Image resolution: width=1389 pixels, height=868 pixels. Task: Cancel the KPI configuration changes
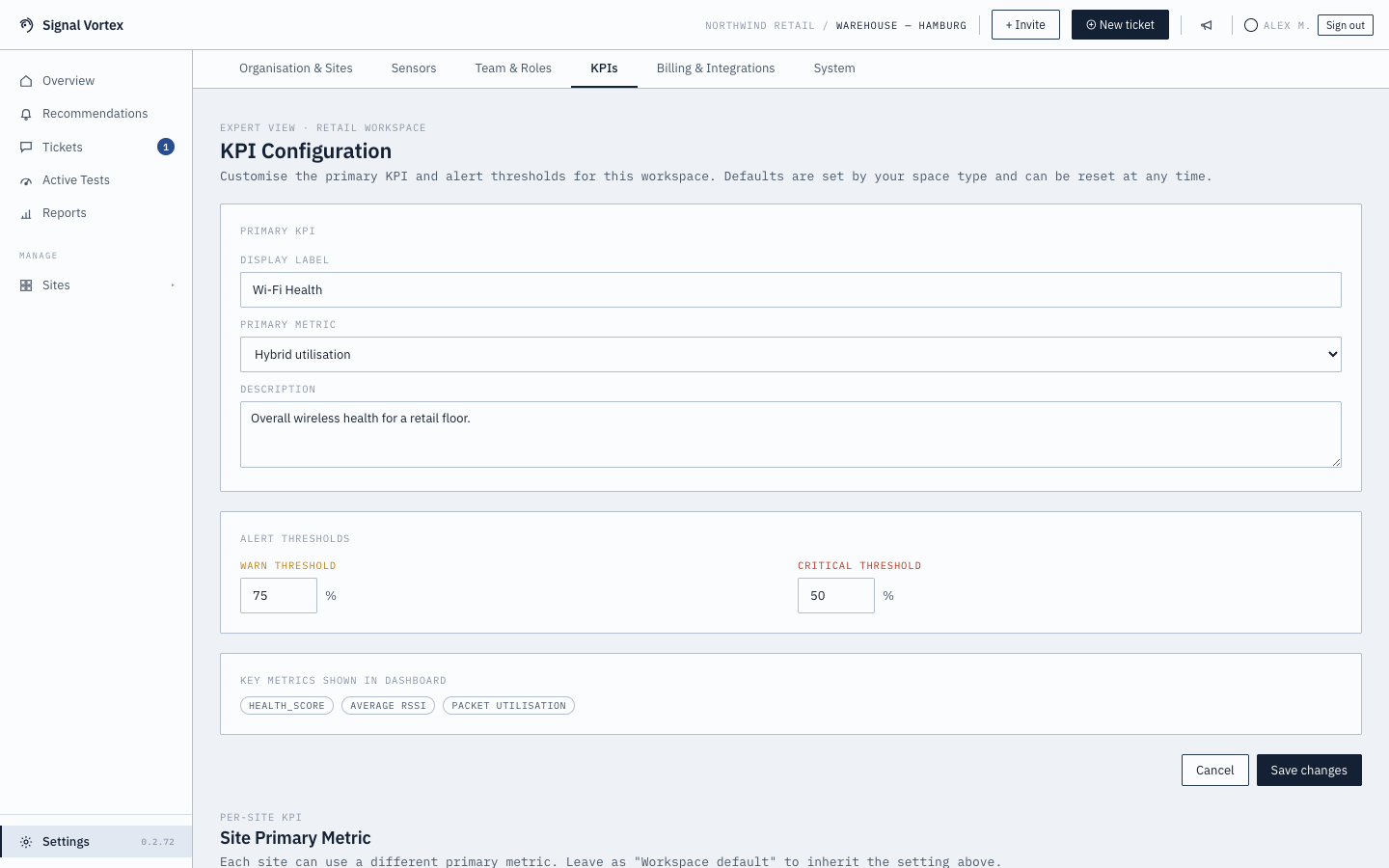[x=1215, y=770]
